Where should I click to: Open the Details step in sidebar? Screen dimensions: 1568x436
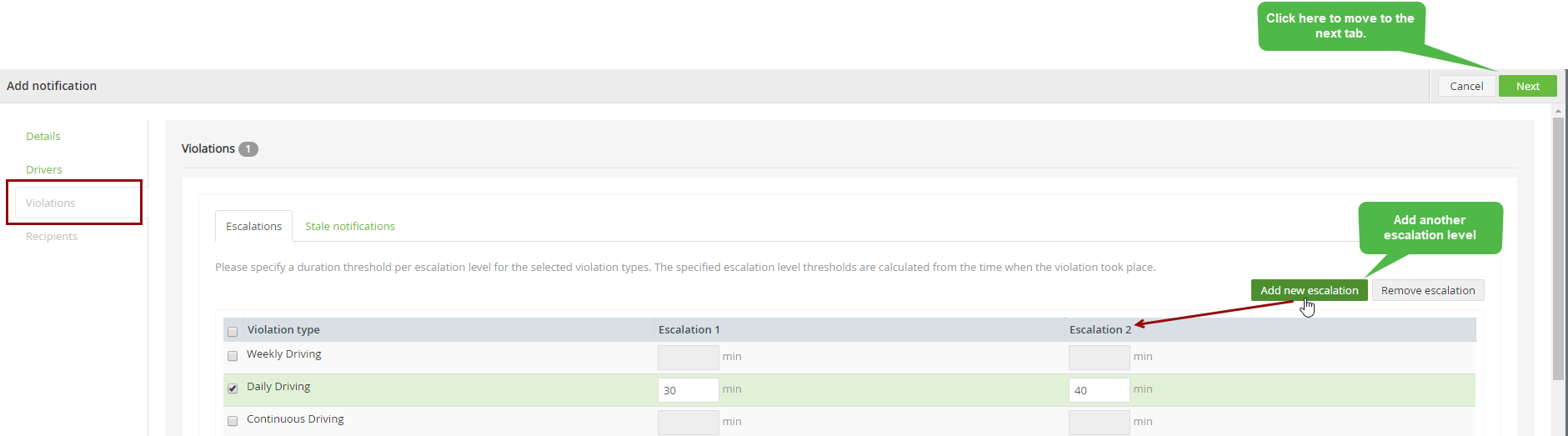(x=43, y=136)
